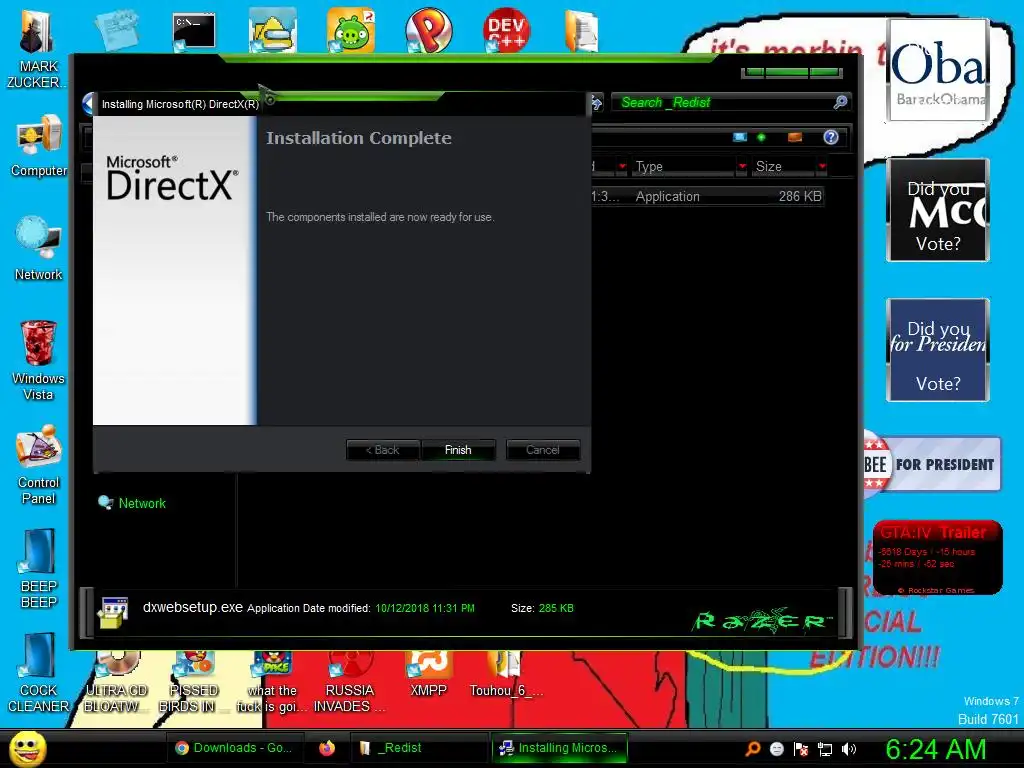Open the Network desktop icon
Image resolution: width=1024 pixels, height=768 pixels.
[39, 249]
